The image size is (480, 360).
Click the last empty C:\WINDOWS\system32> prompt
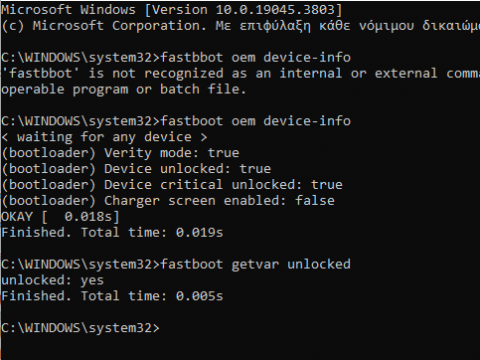[x=81, y=328]
